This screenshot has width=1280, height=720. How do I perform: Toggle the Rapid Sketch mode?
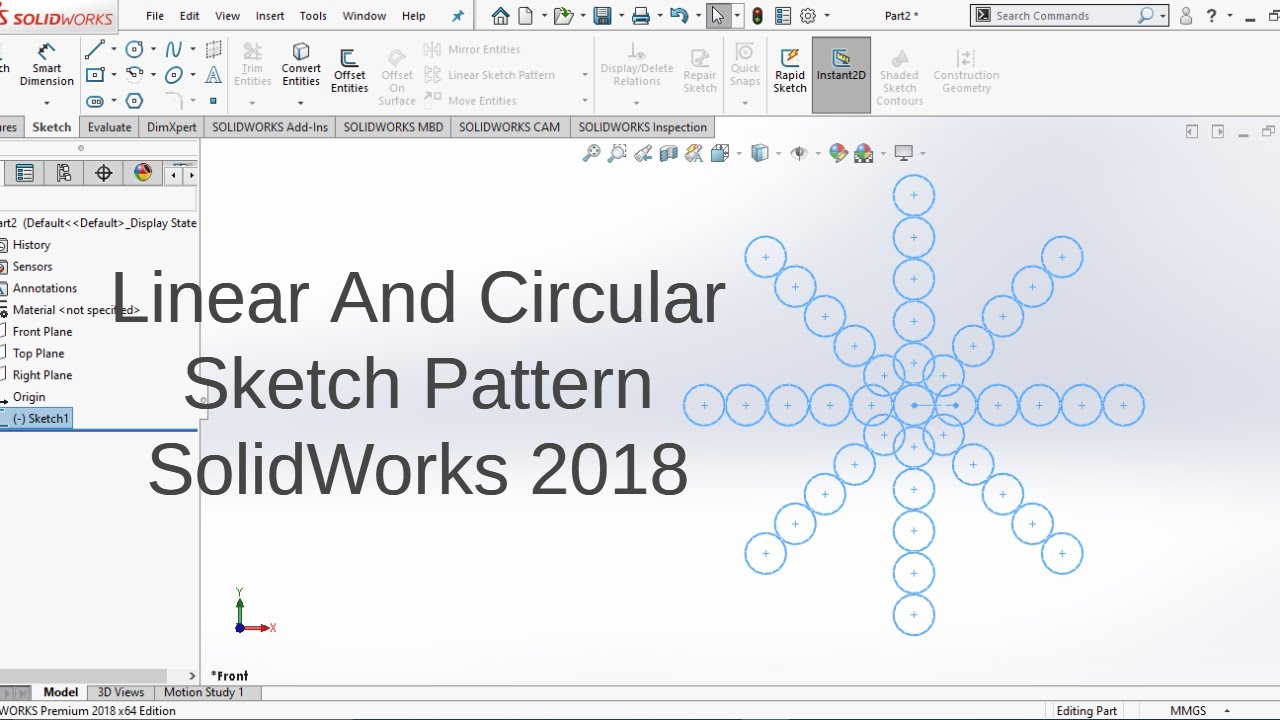point(790,70)
